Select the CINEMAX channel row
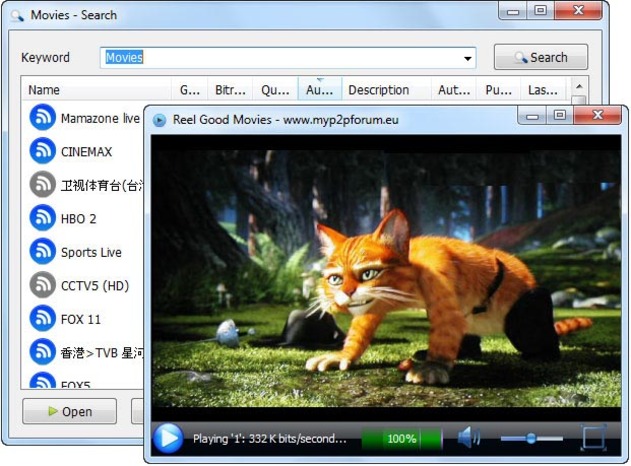Viewport: 631px width, 466px height. [x=84, y=151]
